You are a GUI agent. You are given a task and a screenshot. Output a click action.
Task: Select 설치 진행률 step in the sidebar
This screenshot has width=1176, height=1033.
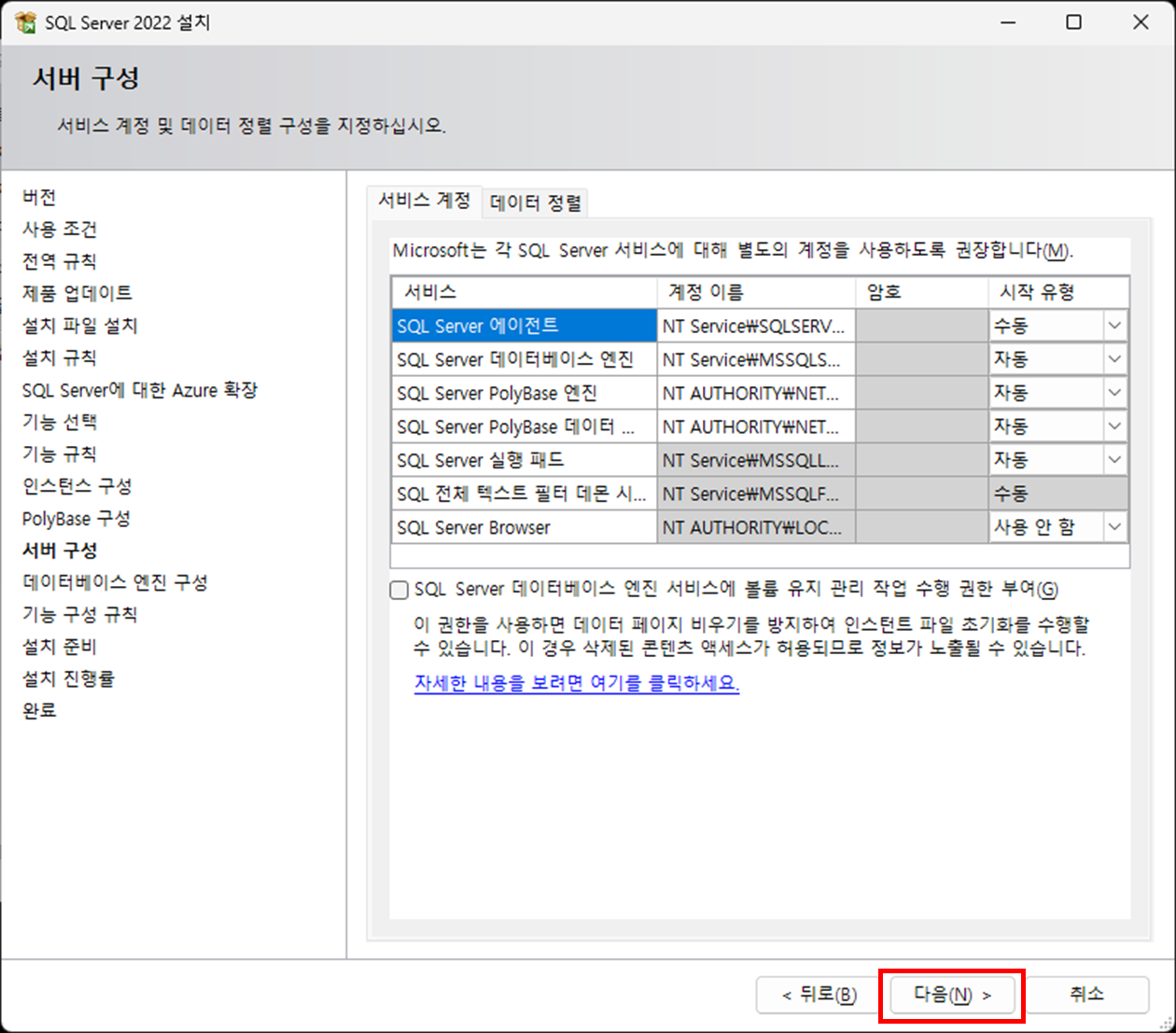coord(68,678)
